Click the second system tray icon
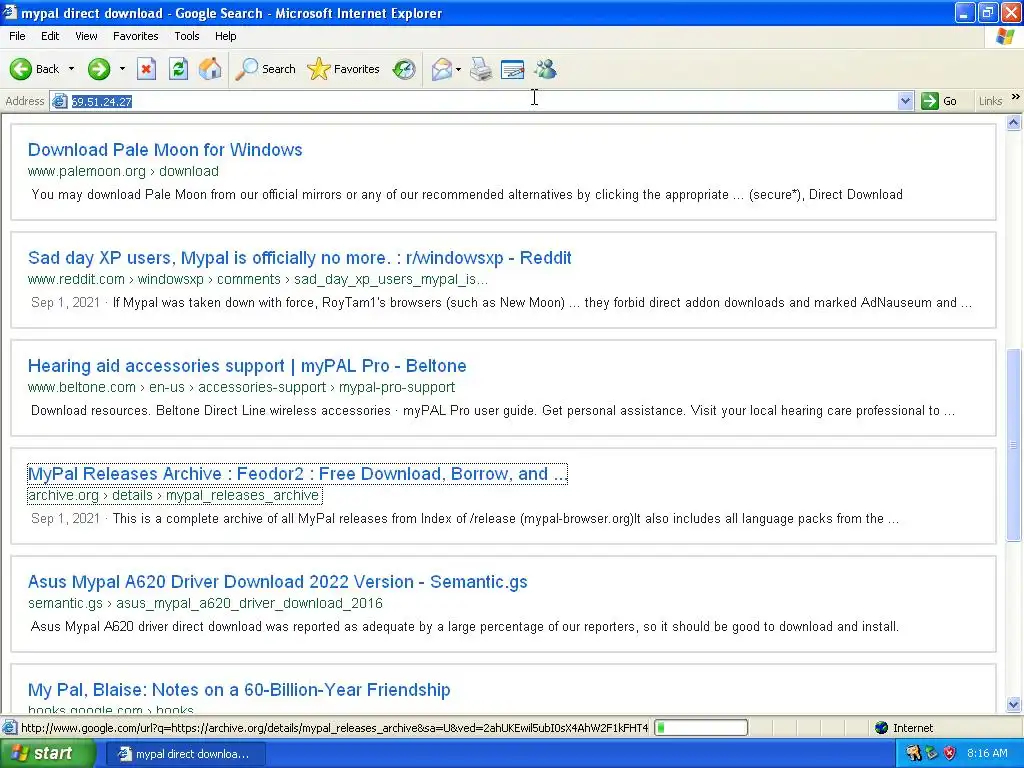The image size is (1024, 768). click(932, 754)
